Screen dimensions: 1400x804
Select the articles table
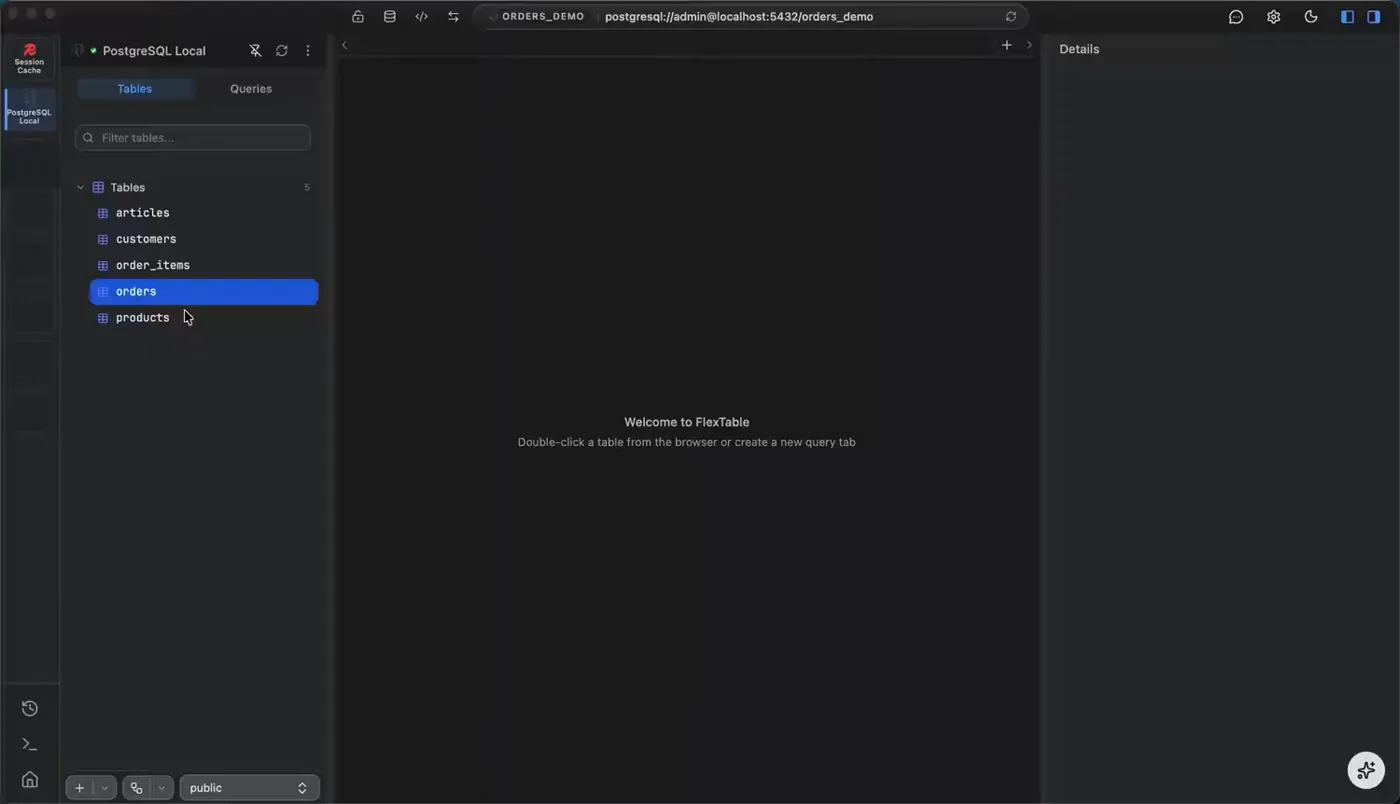(204, 213)
